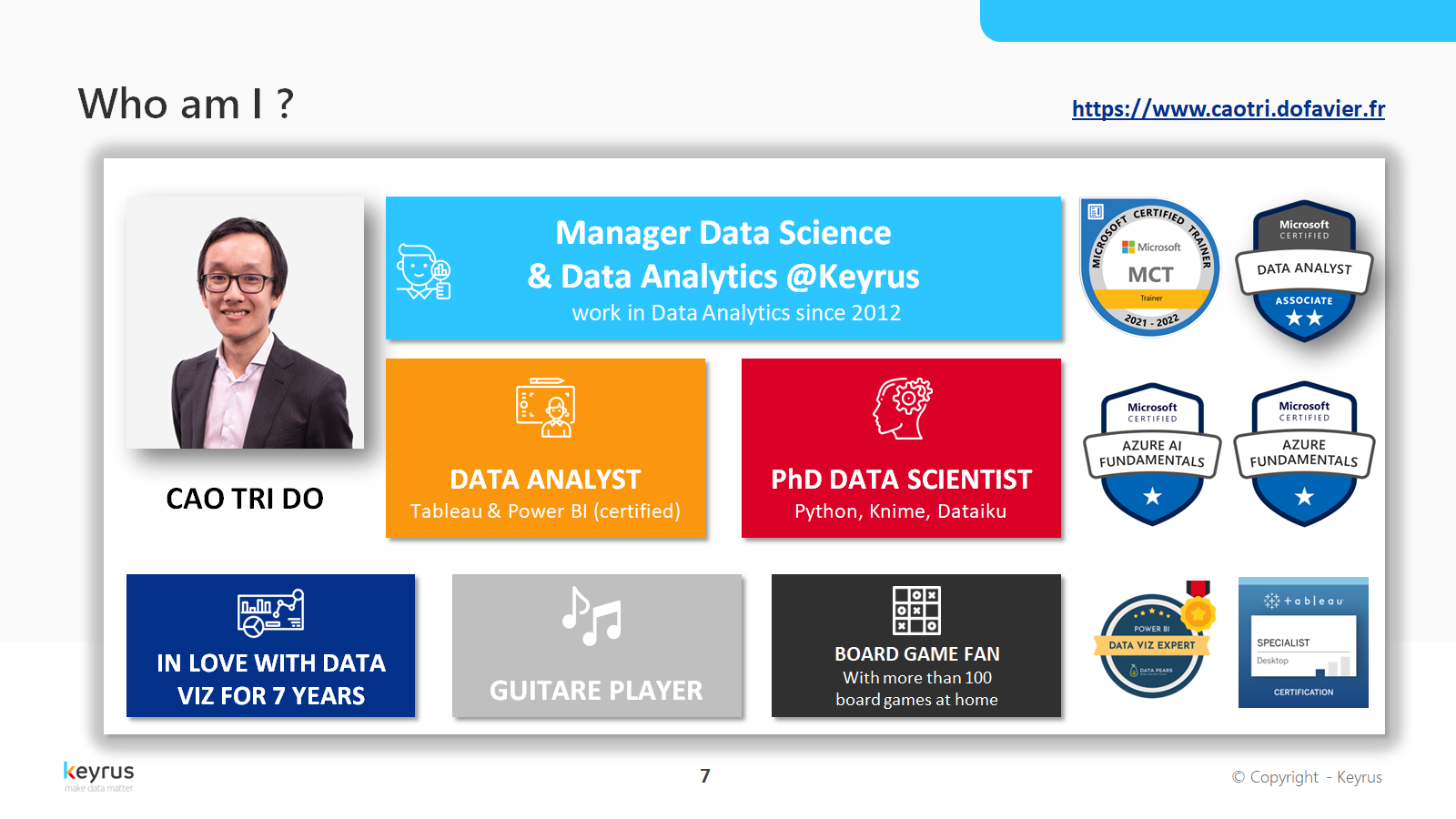Open the caotri.dofavier.fr website link

pos(1228,109)
